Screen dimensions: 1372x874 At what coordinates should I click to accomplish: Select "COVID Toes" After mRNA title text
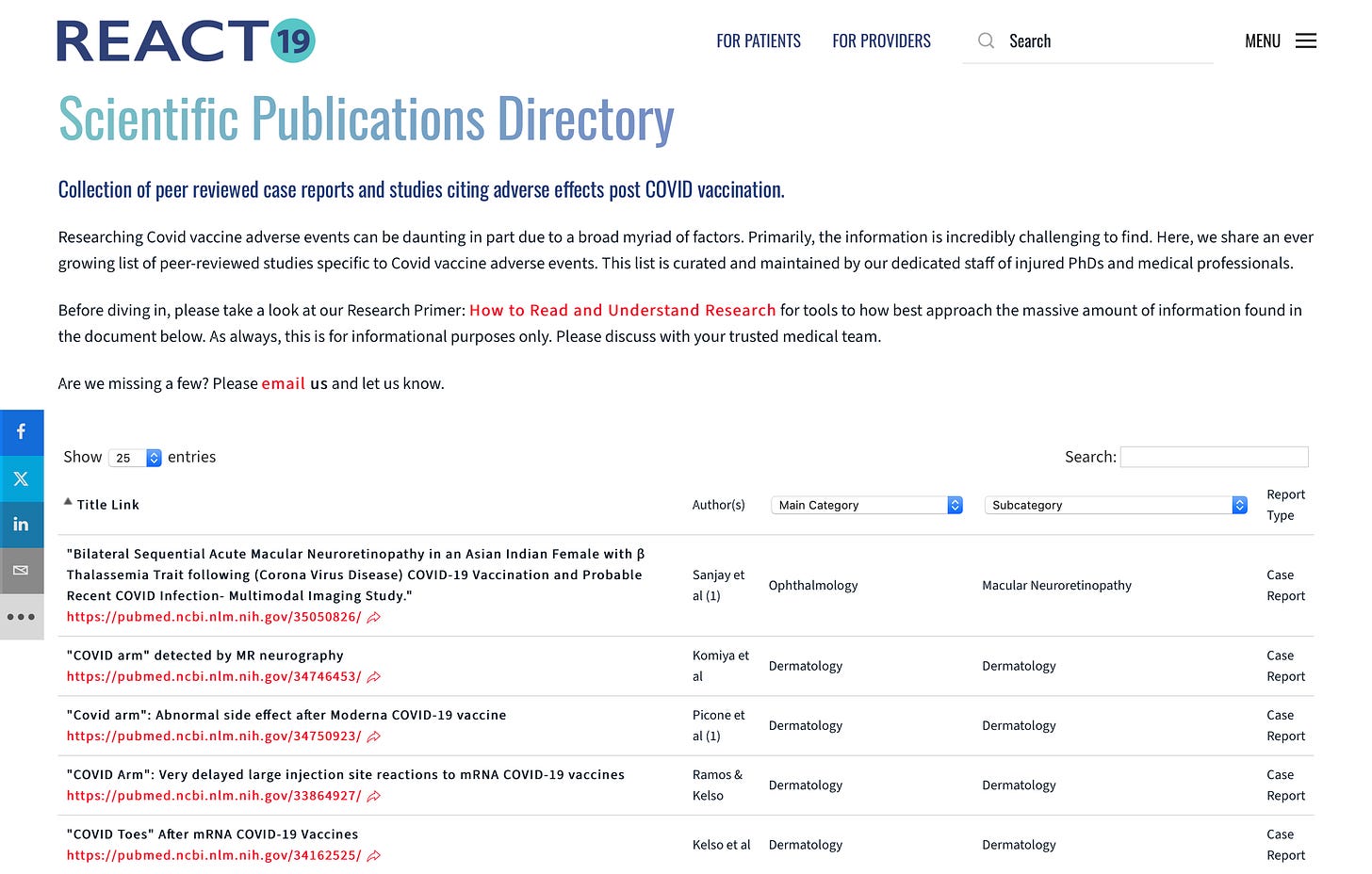click(212, 834)
